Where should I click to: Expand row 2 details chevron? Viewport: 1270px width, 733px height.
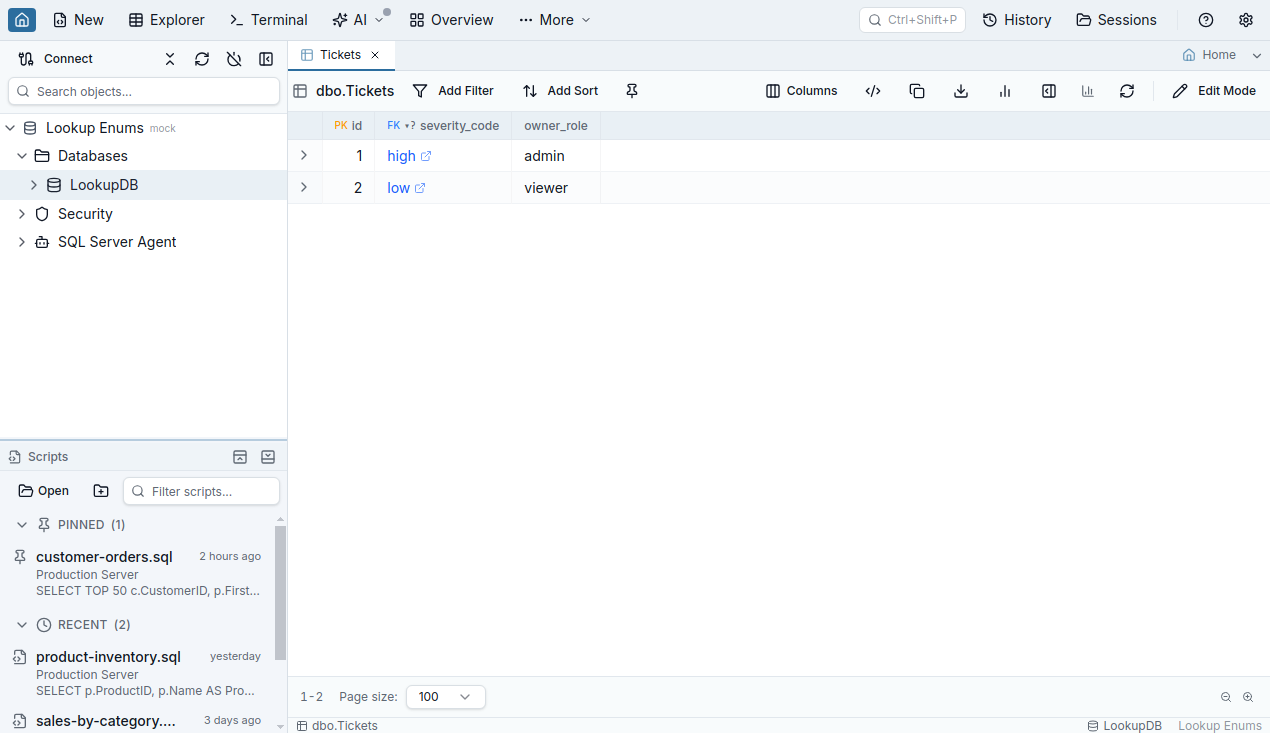pyautogui.click(x=304, y=187)
